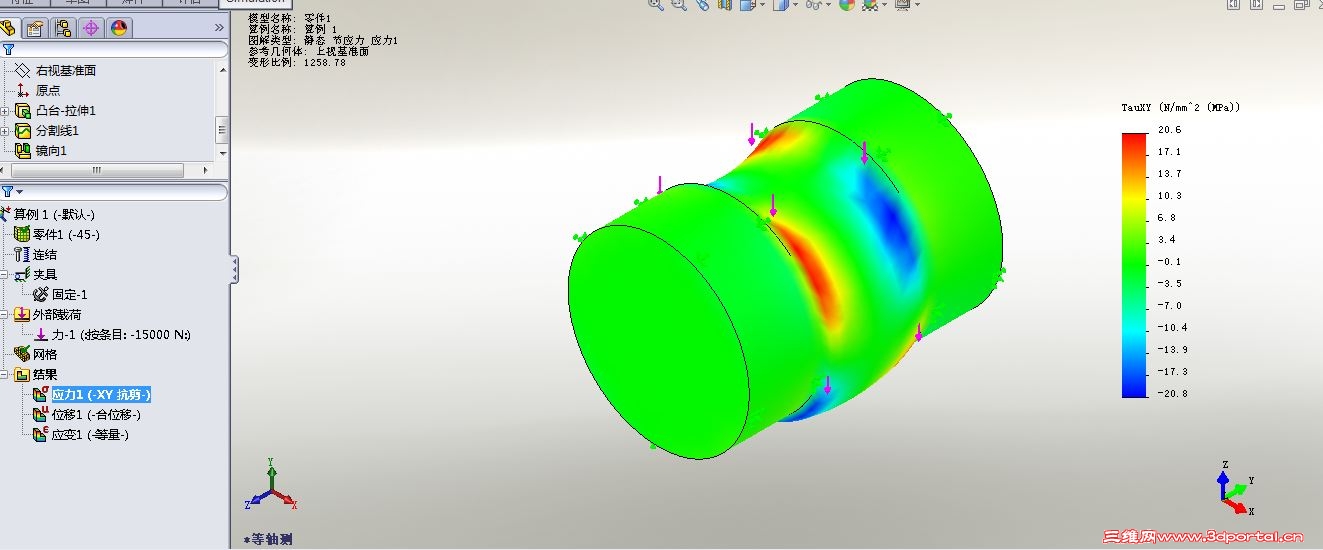The width and height of the screenshot is (1323, 550).
Task: Expand hidden panel tabs with the double chevron
Action: (219, 28)
